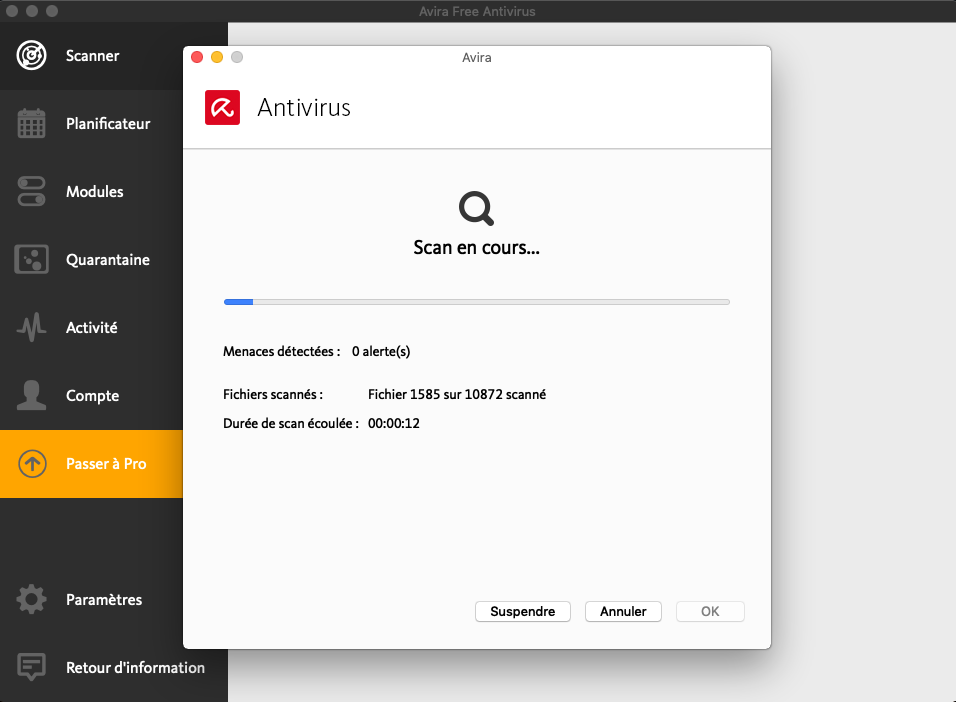Click the red Avira logo icon
Viewport: 956px width, 702px height.
[222, 107]
